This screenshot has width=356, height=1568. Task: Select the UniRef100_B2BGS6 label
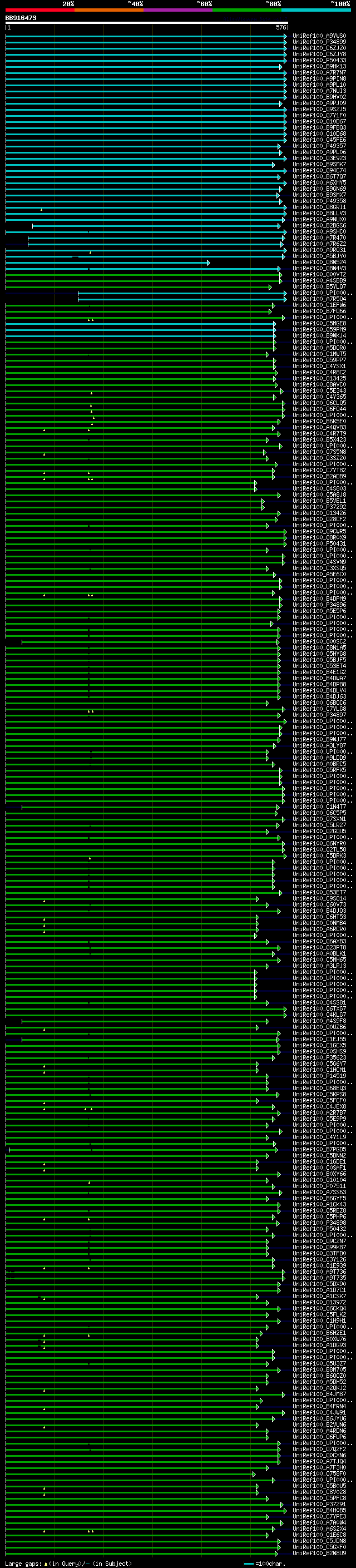319,226
